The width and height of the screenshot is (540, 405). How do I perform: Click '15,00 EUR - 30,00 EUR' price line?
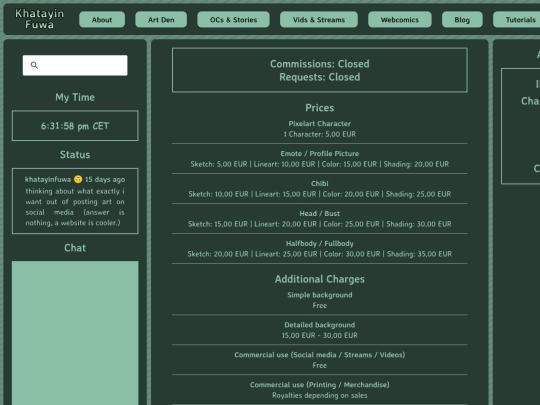click(x=320, y=335)
